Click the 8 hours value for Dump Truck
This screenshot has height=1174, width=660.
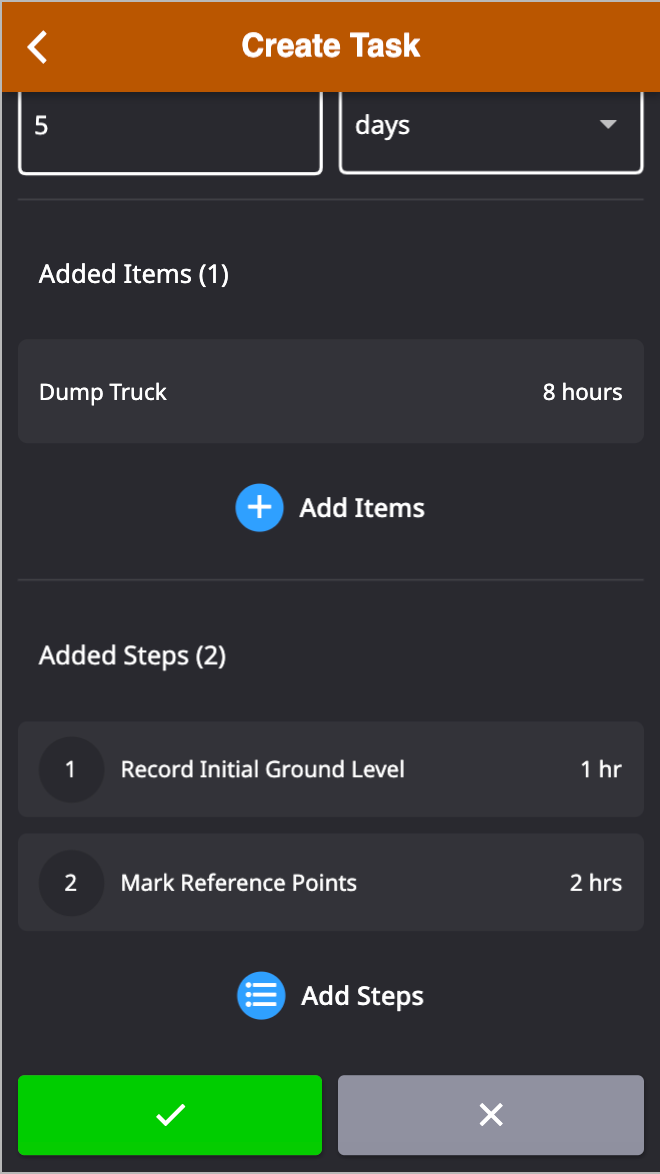point(583,392)
